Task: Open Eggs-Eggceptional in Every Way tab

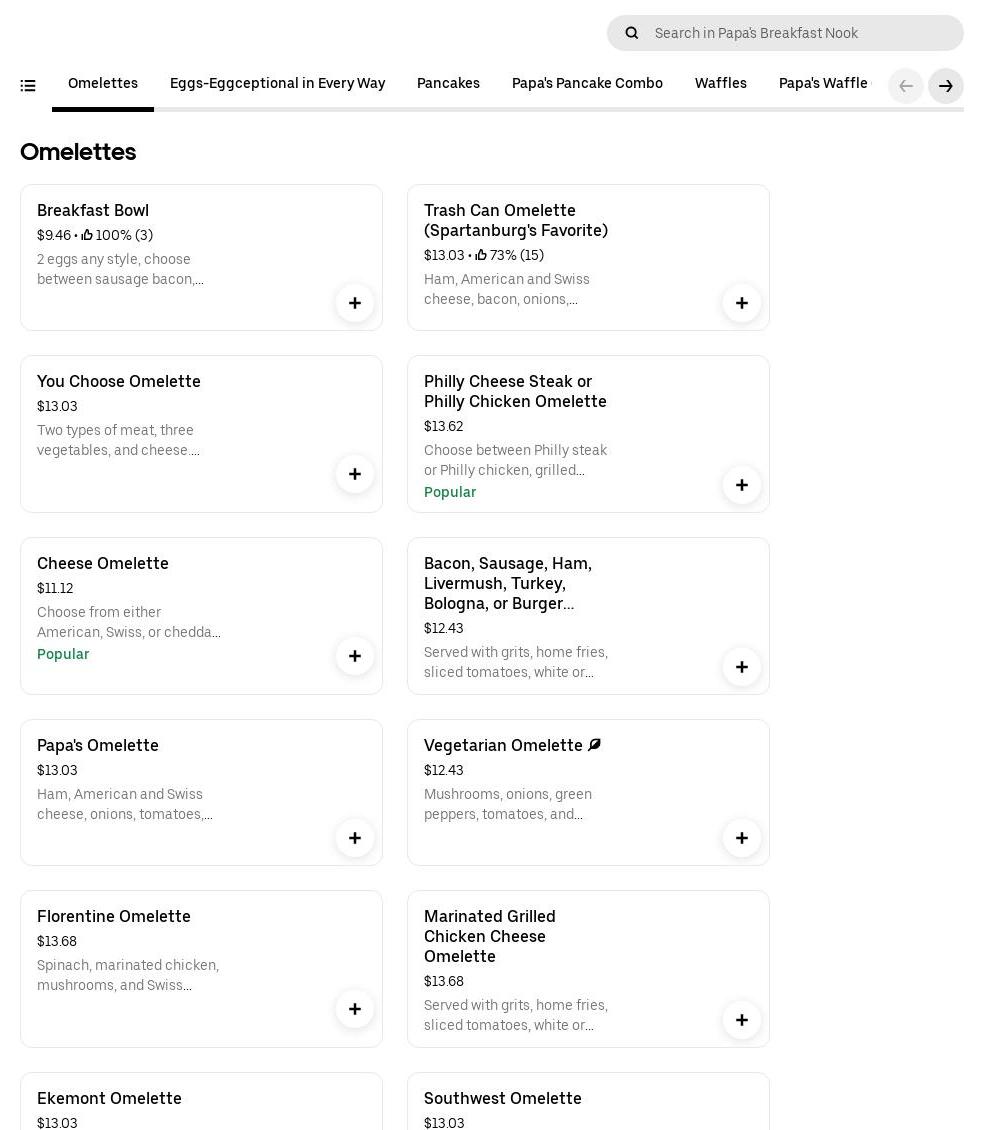Action: click(277, 84)
